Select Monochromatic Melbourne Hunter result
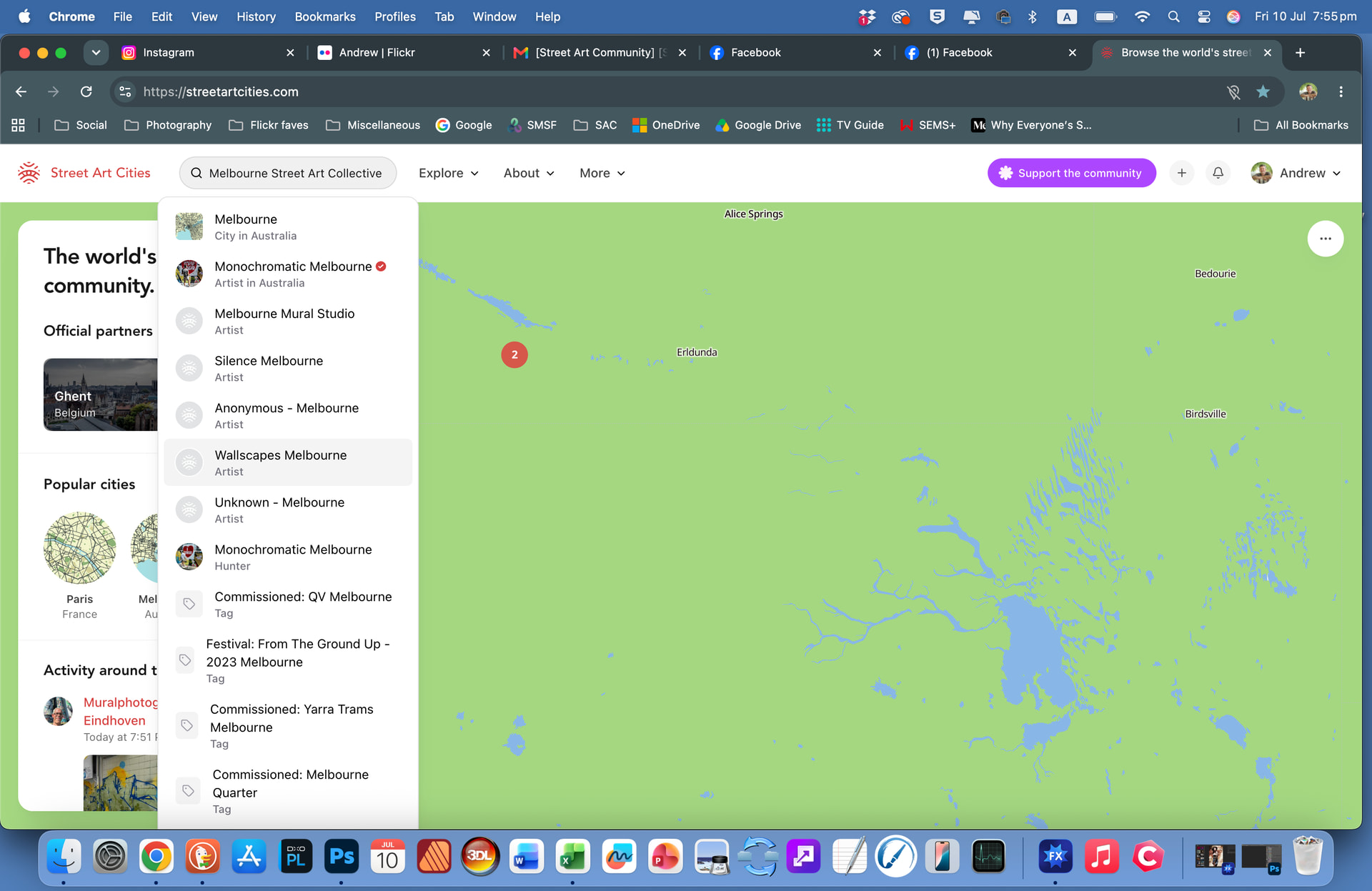The width and height of the screenshot is (1372, 891). tap(288, 557)
